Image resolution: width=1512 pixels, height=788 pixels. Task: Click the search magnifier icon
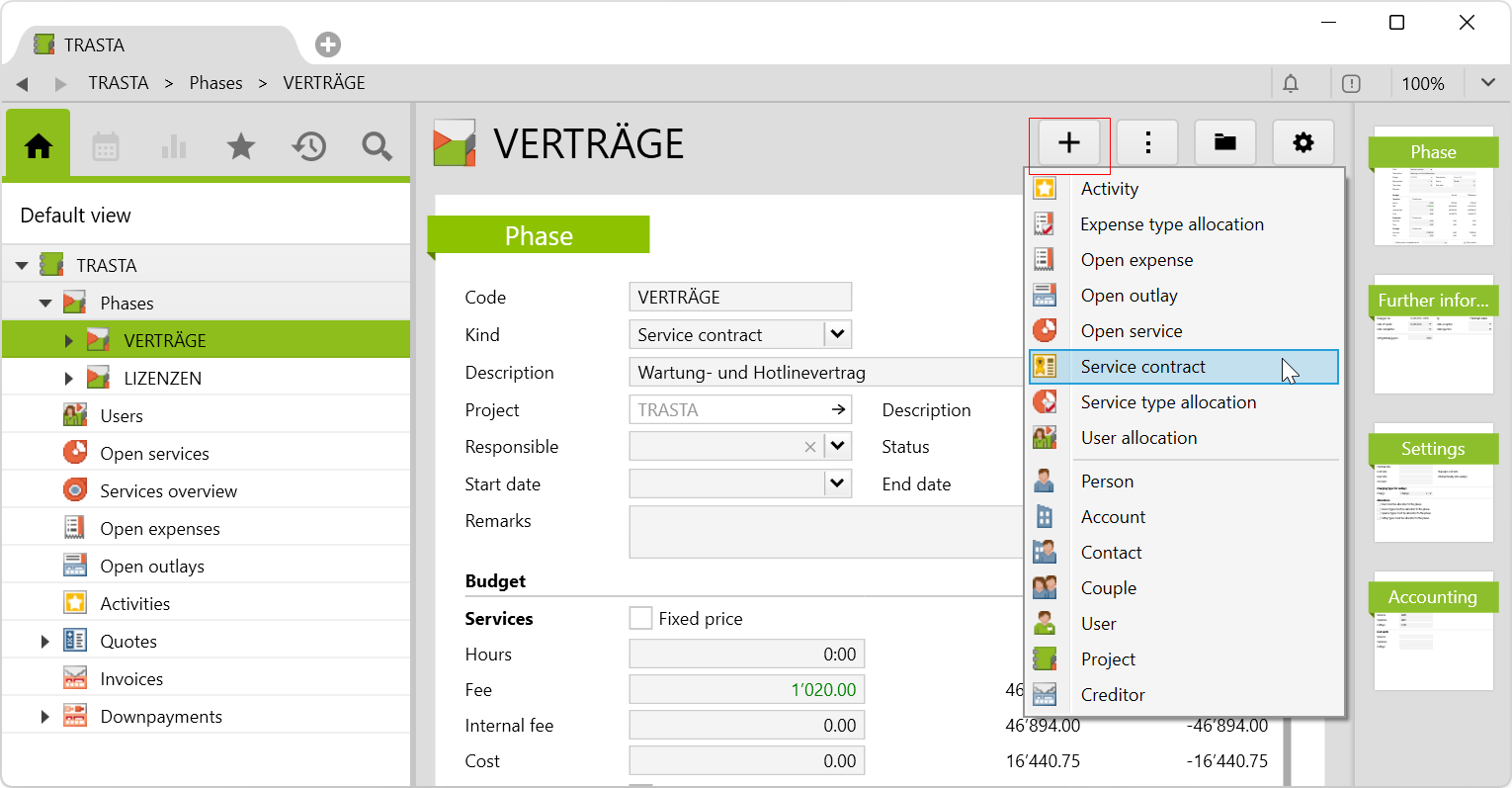[377, 147]
